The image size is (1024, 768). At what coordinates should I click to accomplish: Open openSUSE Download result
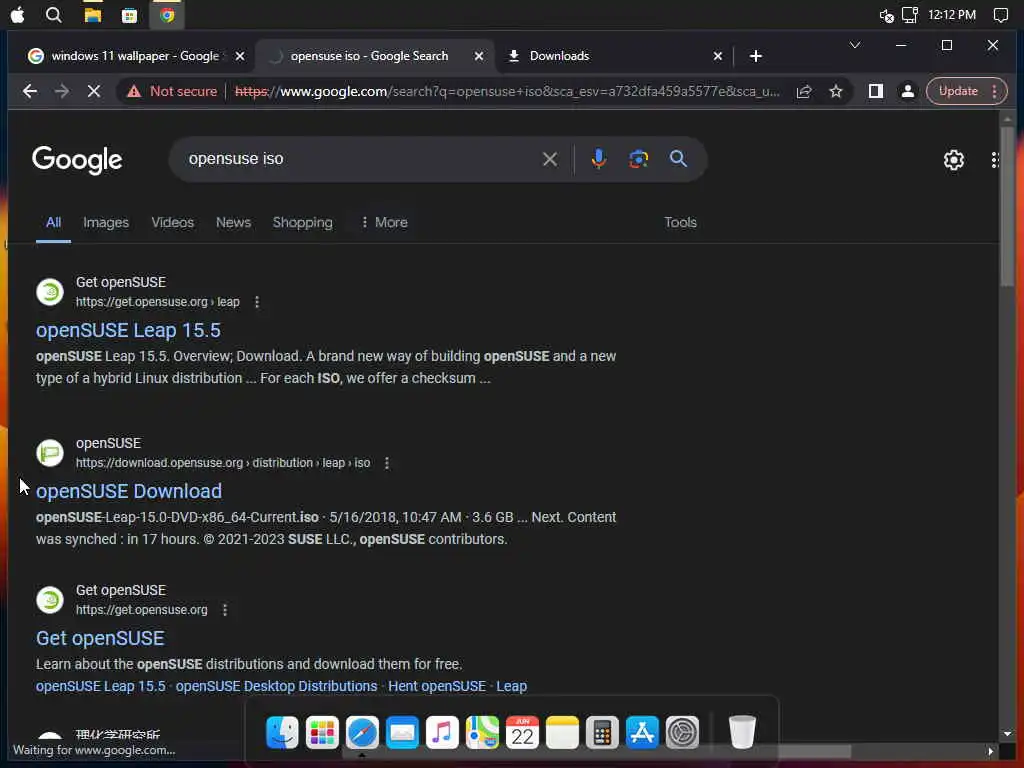[129, 491]
